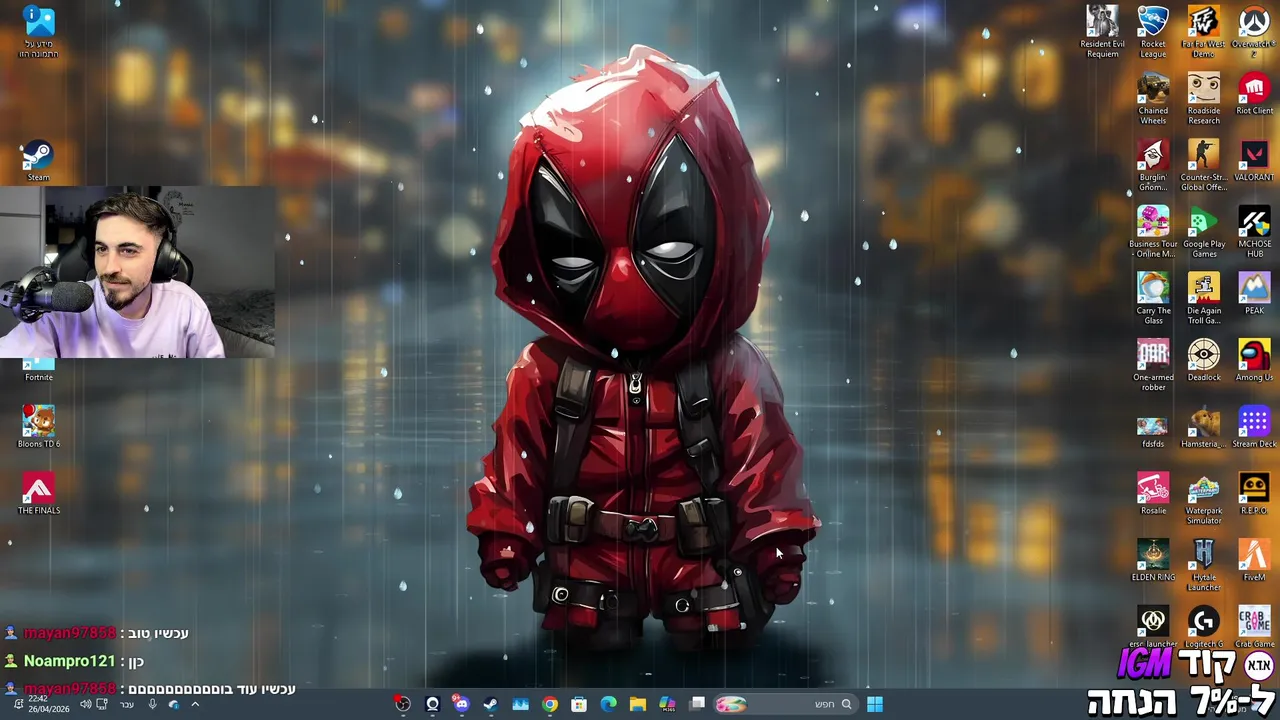Launch the Among Us shortcut
This screenshot has width=1280, height=720.
point(1254,361)
